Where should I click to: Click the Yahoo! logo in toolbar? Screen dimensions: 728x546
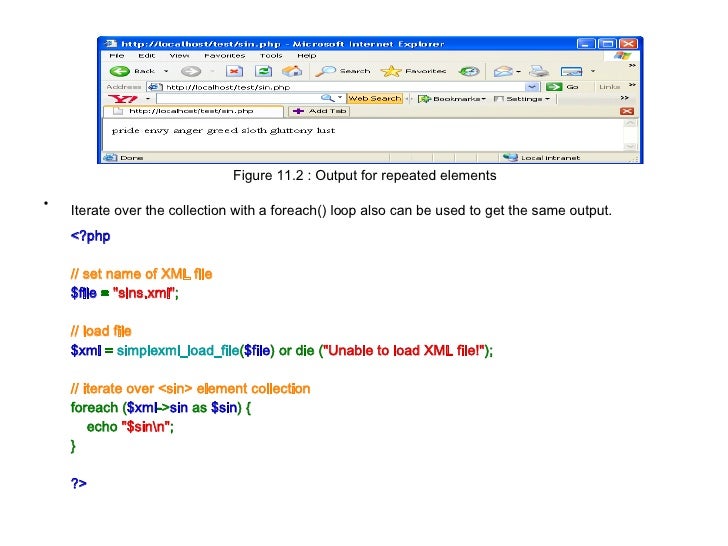click(123, 99)
